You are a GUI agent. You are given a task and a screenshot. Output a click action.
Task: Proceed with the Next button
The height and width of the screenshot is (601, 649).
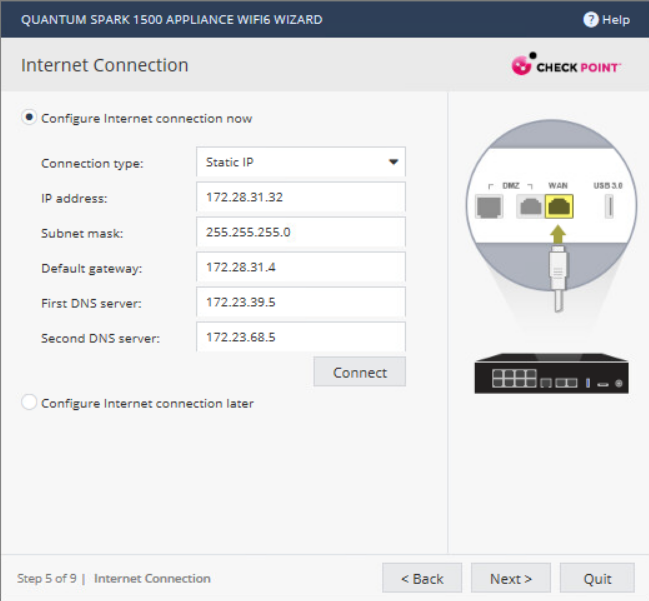pos(511,578)
